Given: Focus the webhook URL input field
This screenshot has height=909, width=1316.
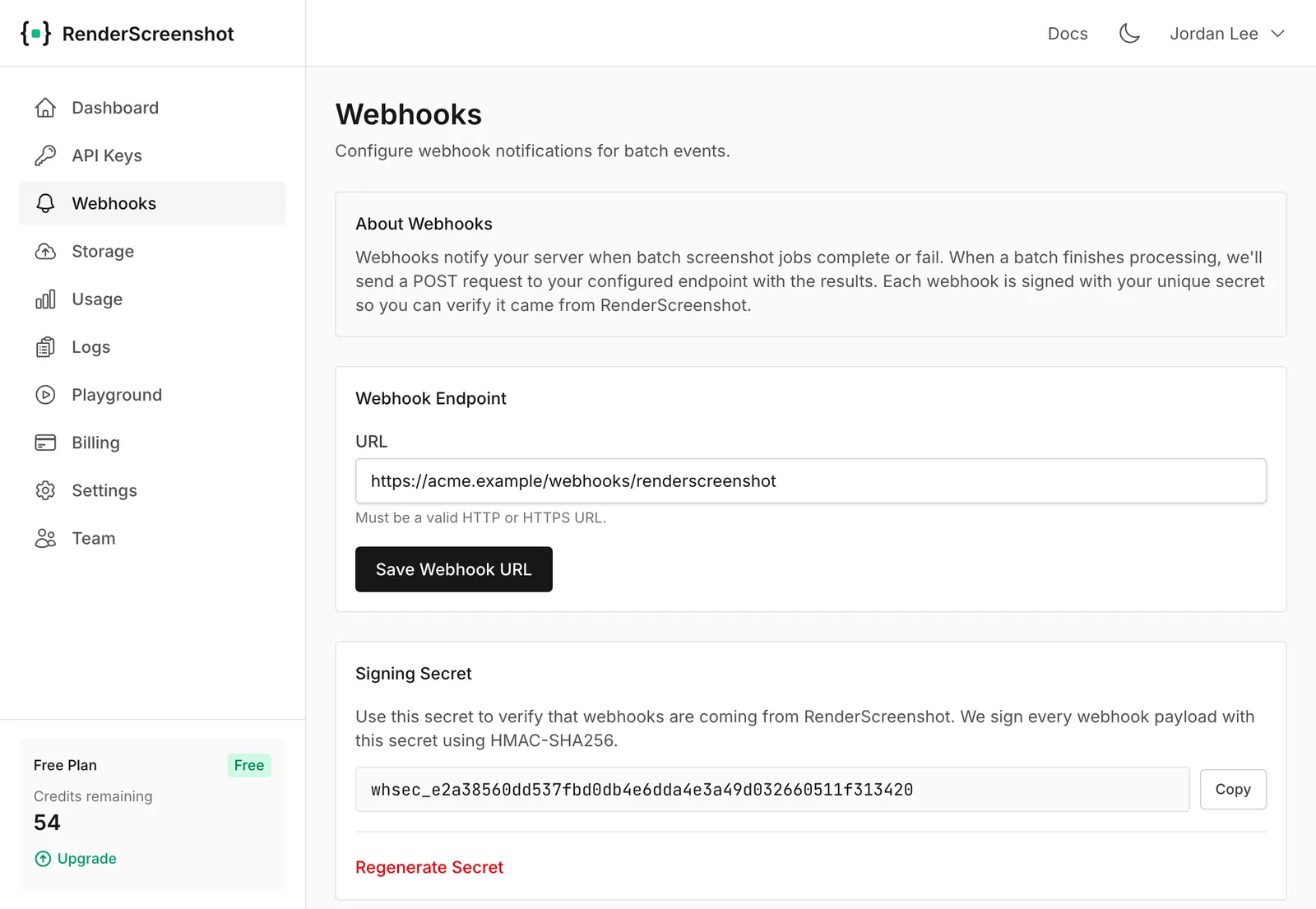Looking at the screenshot, I should 811,481.
